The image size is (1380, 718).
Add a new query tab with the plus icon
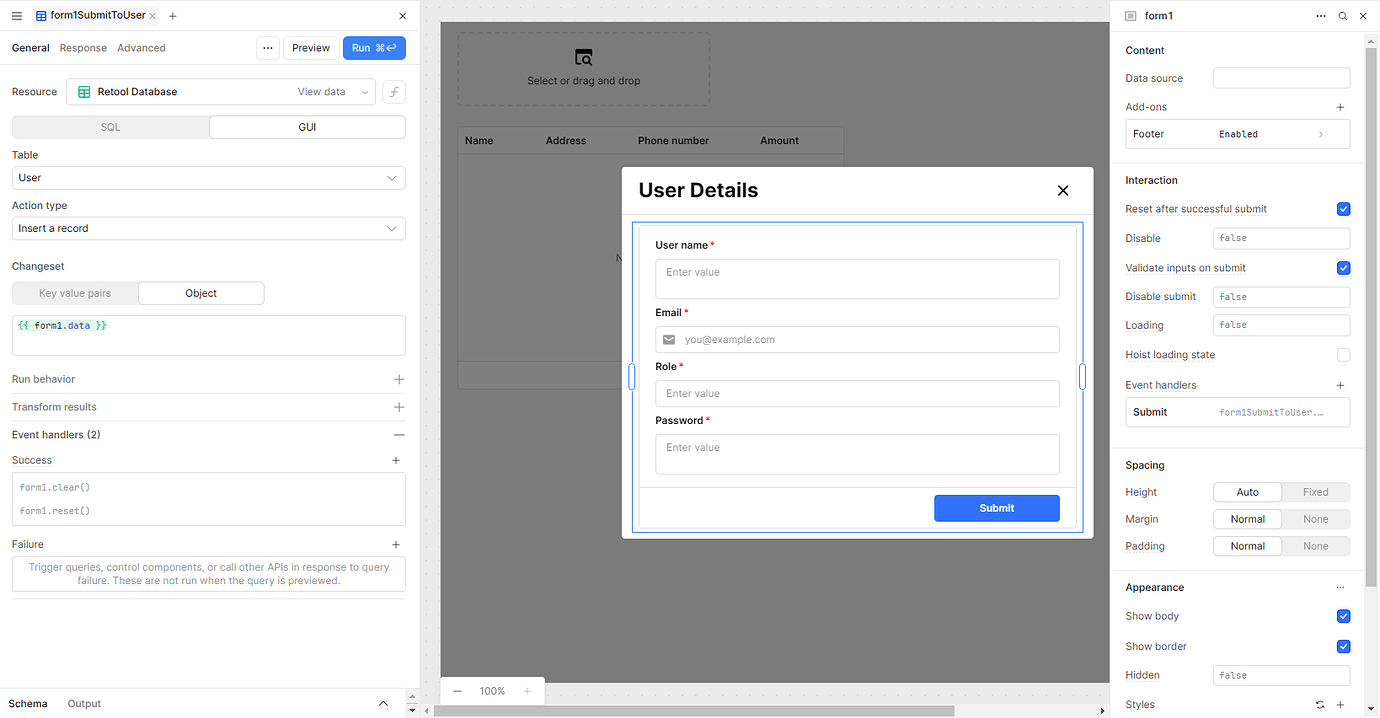pyautogui.click(x=172, y=15)
